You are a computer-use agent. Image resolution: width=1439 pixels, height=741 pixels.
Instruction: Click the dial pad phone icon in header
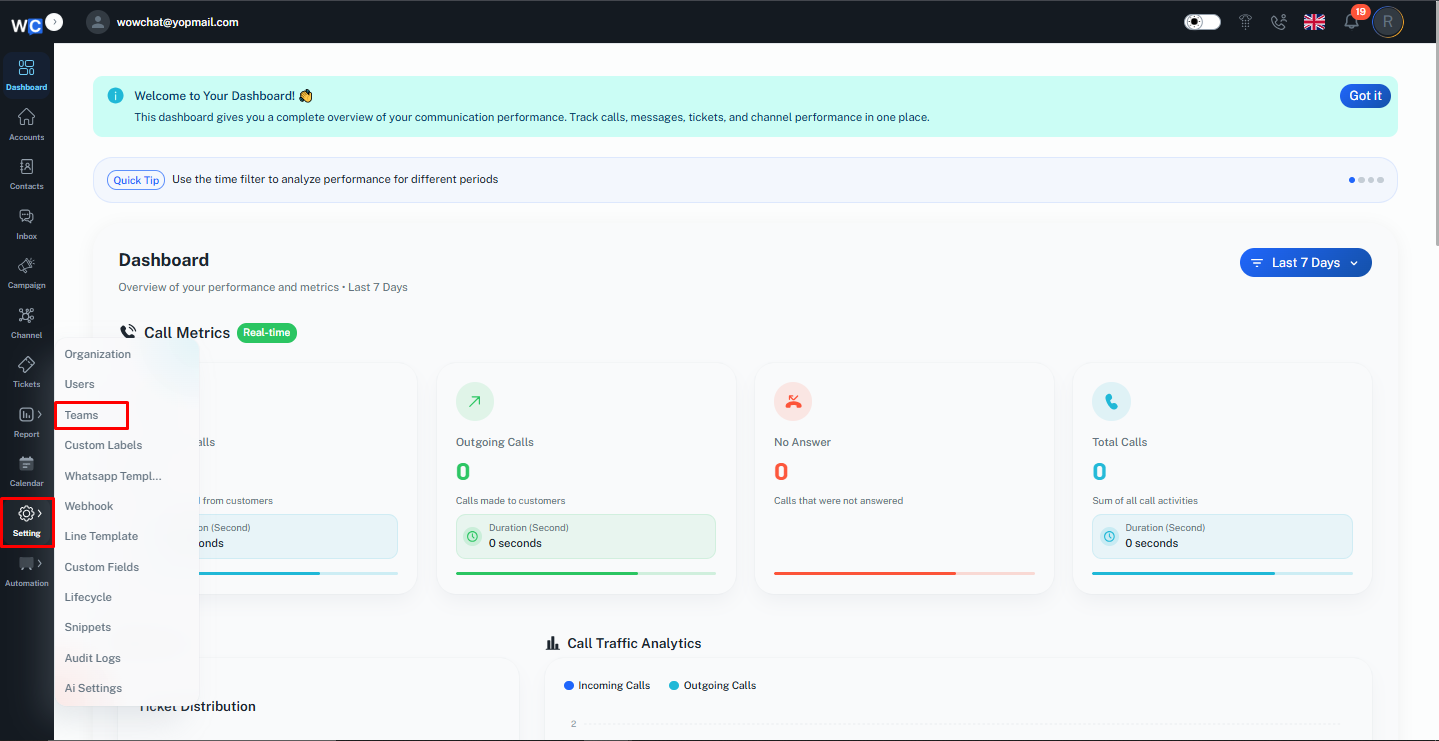pos(1246,22)
